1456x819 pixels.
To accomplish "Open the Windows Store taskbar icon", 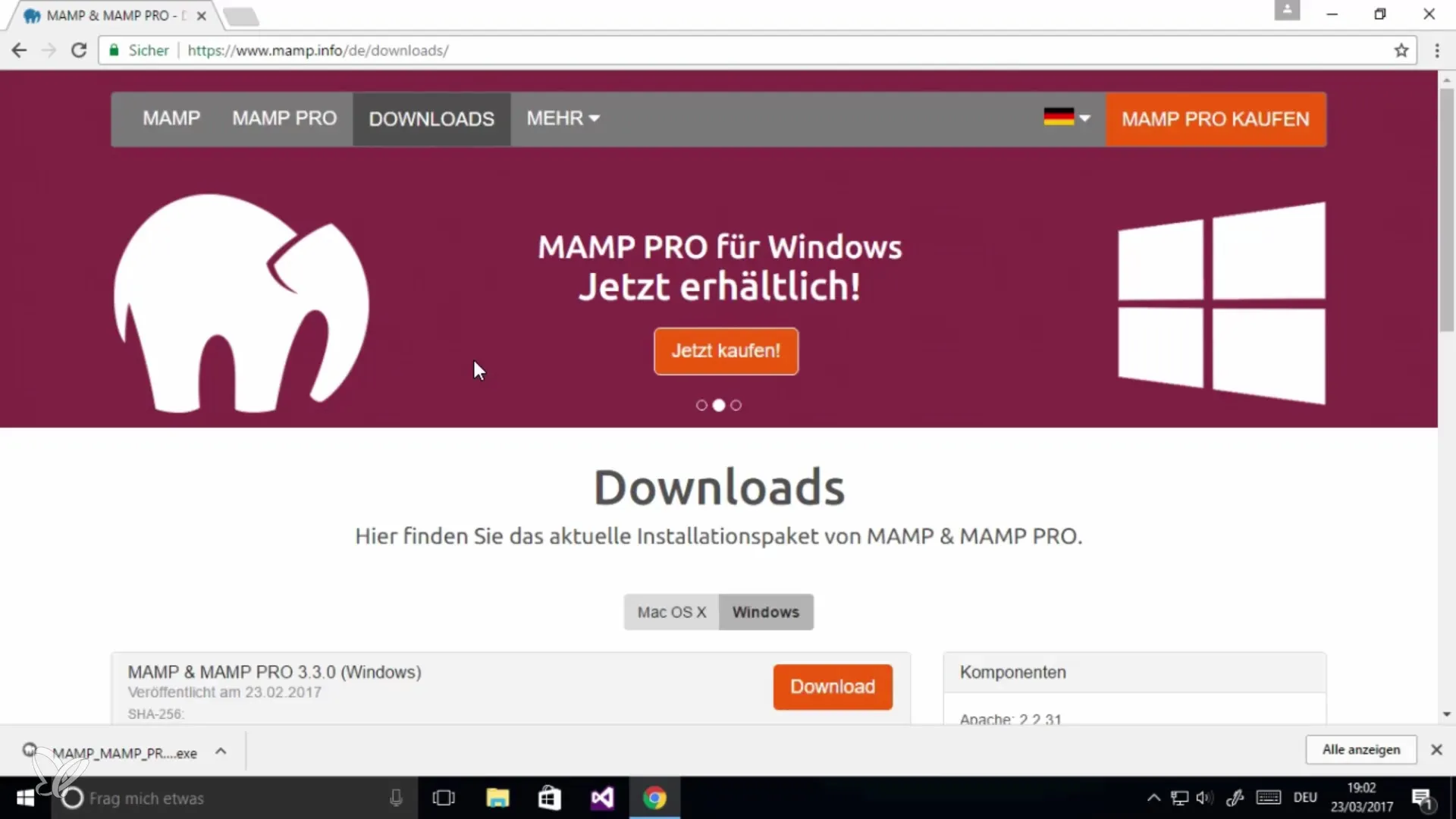I will pos(549,799).
